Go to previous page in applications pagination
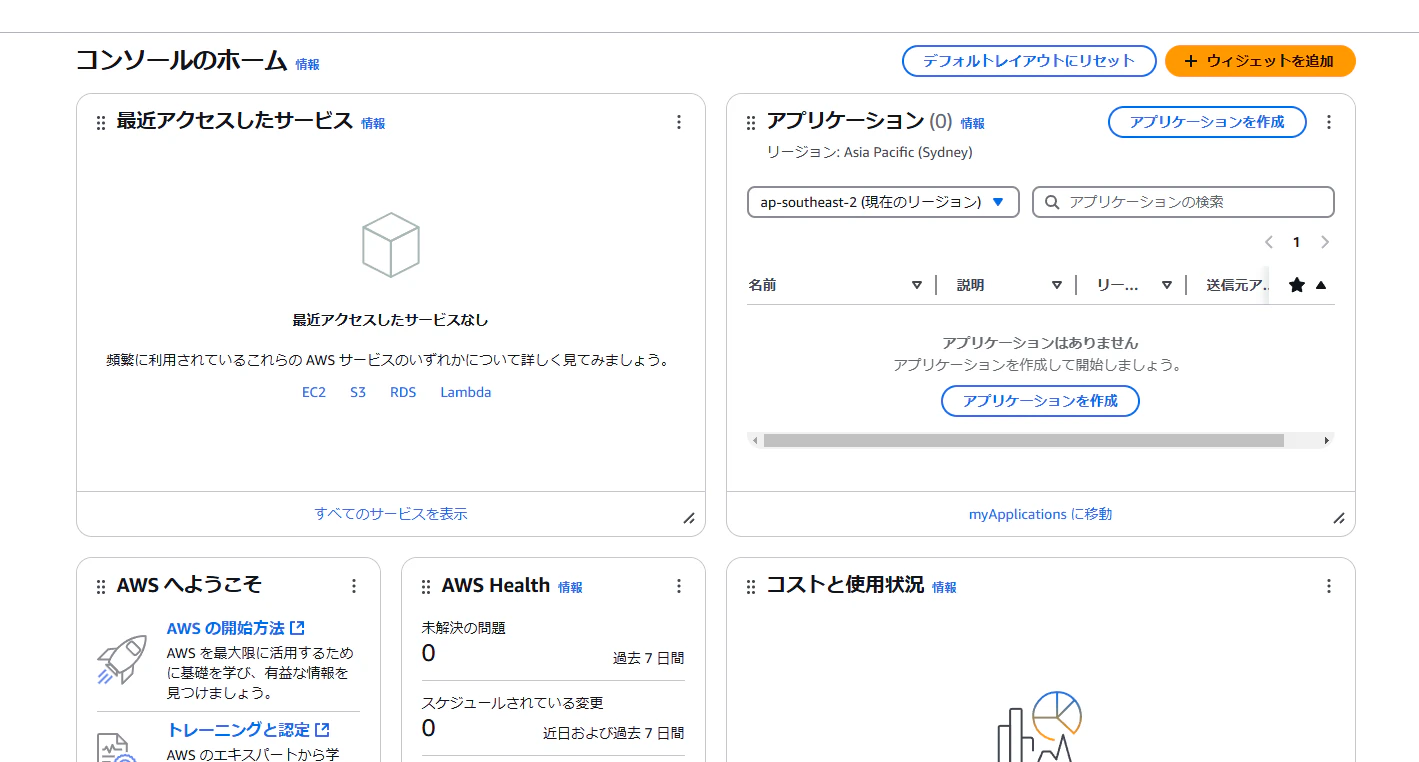 (1269, 242)
